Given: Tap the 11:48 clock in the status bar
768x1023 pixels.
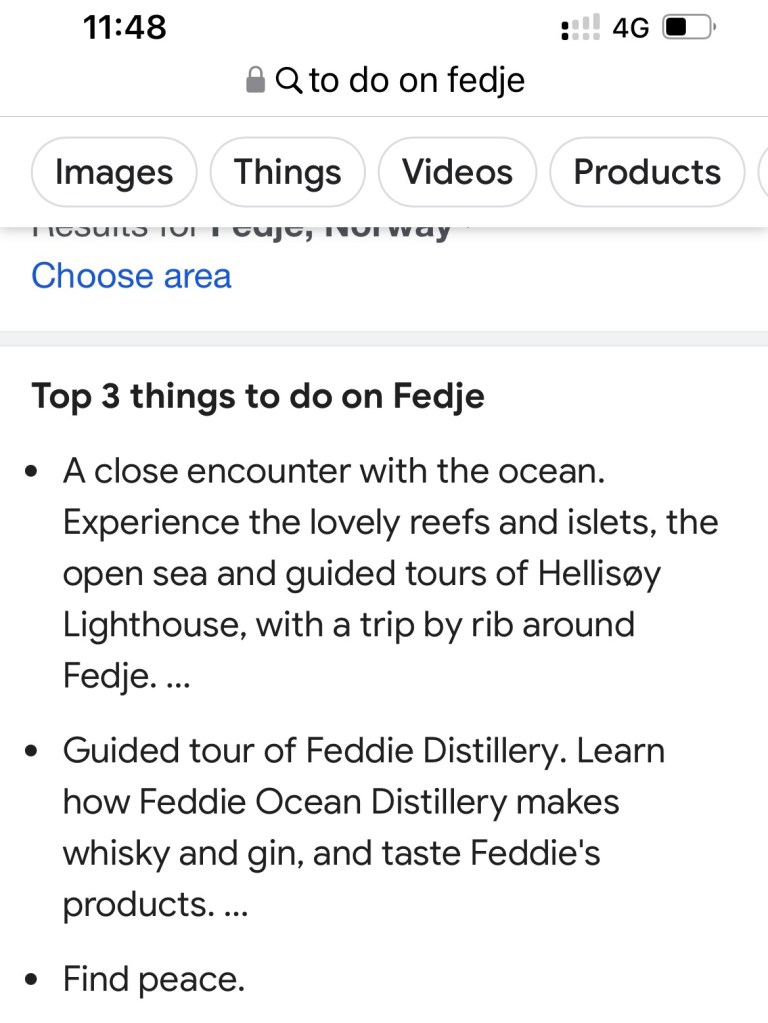Looking at the screenshot, I should (x=124, y=27).
